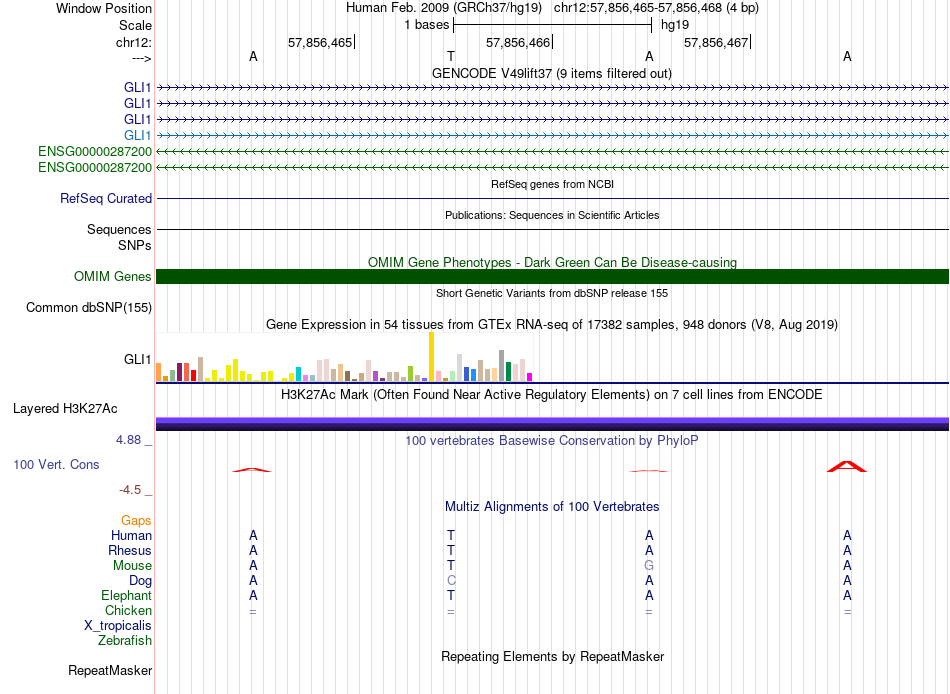Click the orange Gaps label

136,520
